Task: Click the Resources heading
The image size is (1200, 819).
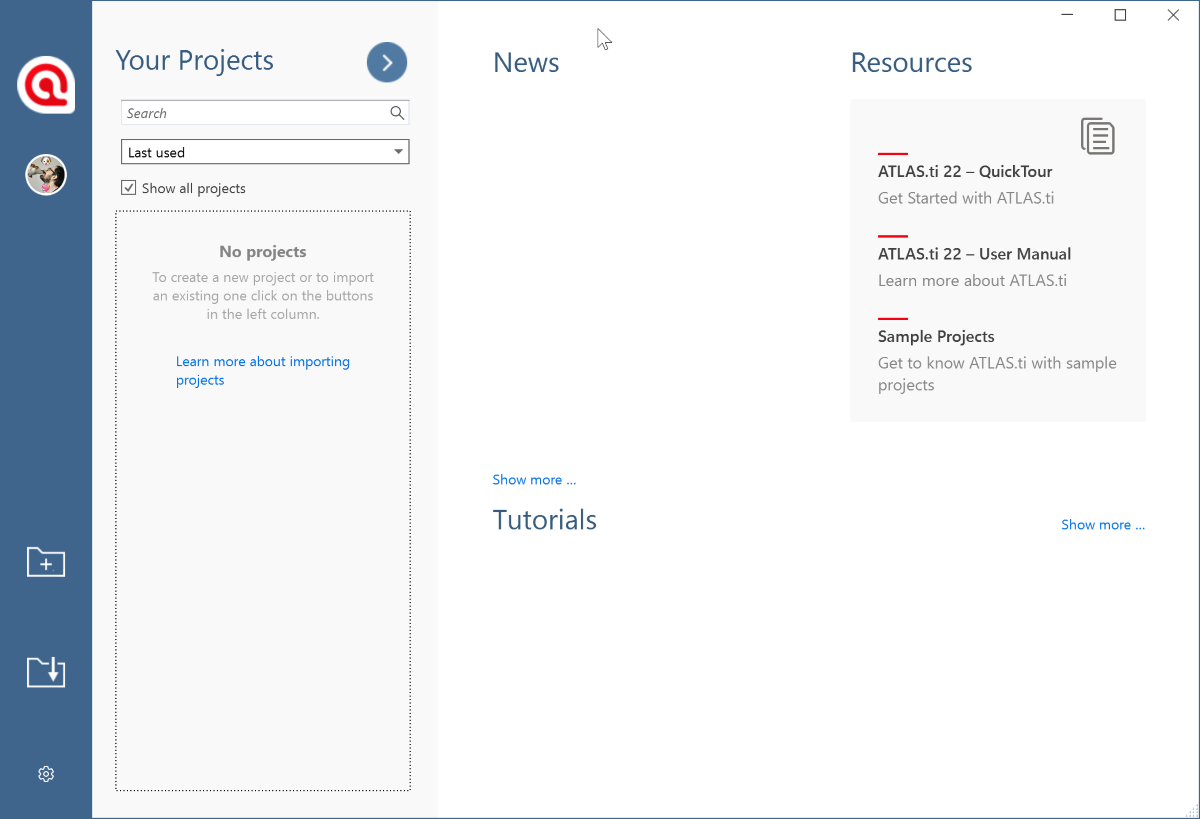Action: point(911,63)
